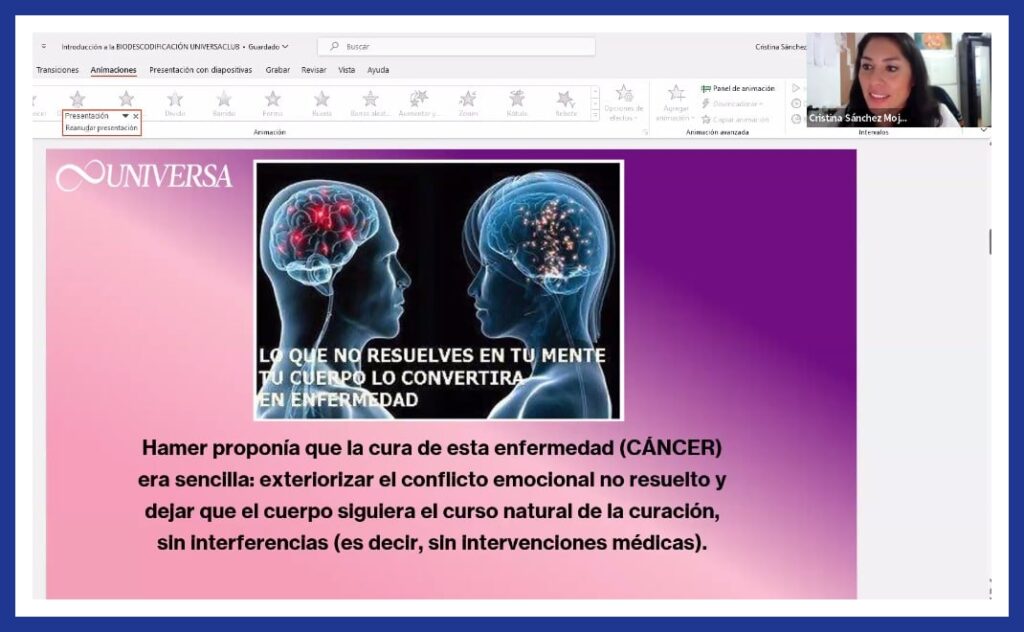Screen dimensions: 1024x632
Task: Open the quick access toolbar customize menu
Action: (x=44, y=46)
